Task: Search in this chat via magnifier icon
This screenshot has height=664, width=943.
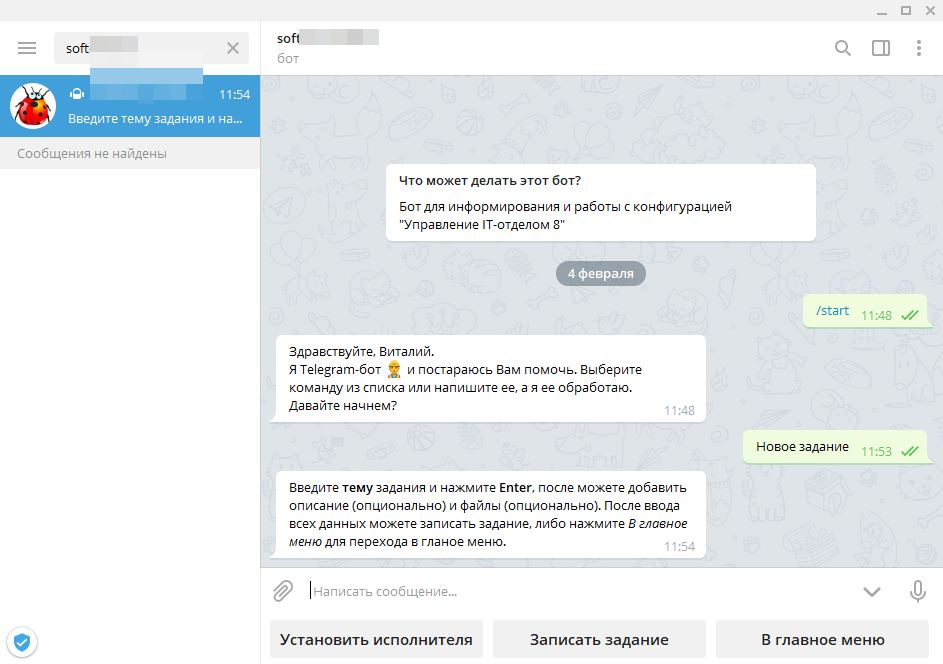Action: pyautogui.click(x=843, y=47)
